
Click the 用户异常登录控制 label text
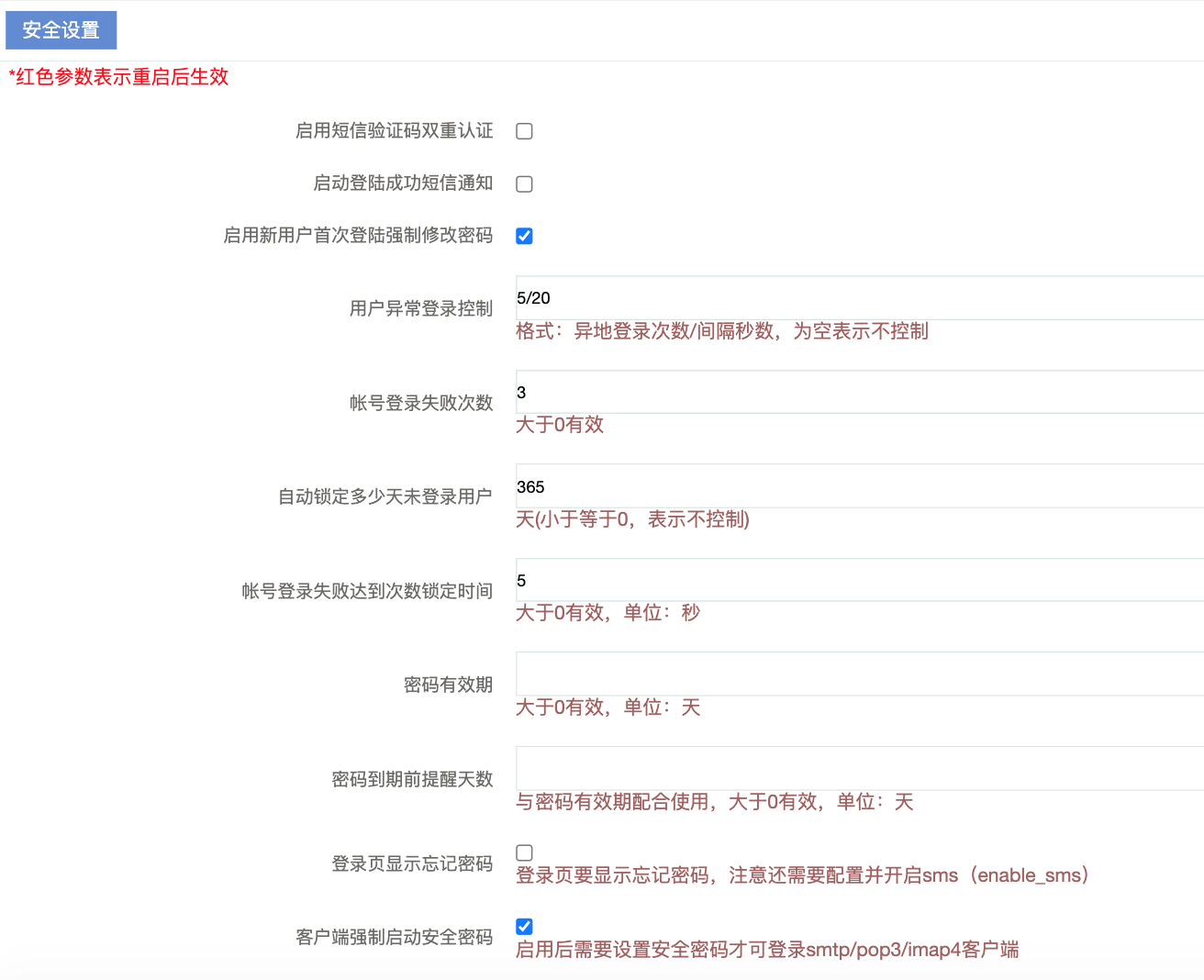pyautogui.click(x=420, y=308)
